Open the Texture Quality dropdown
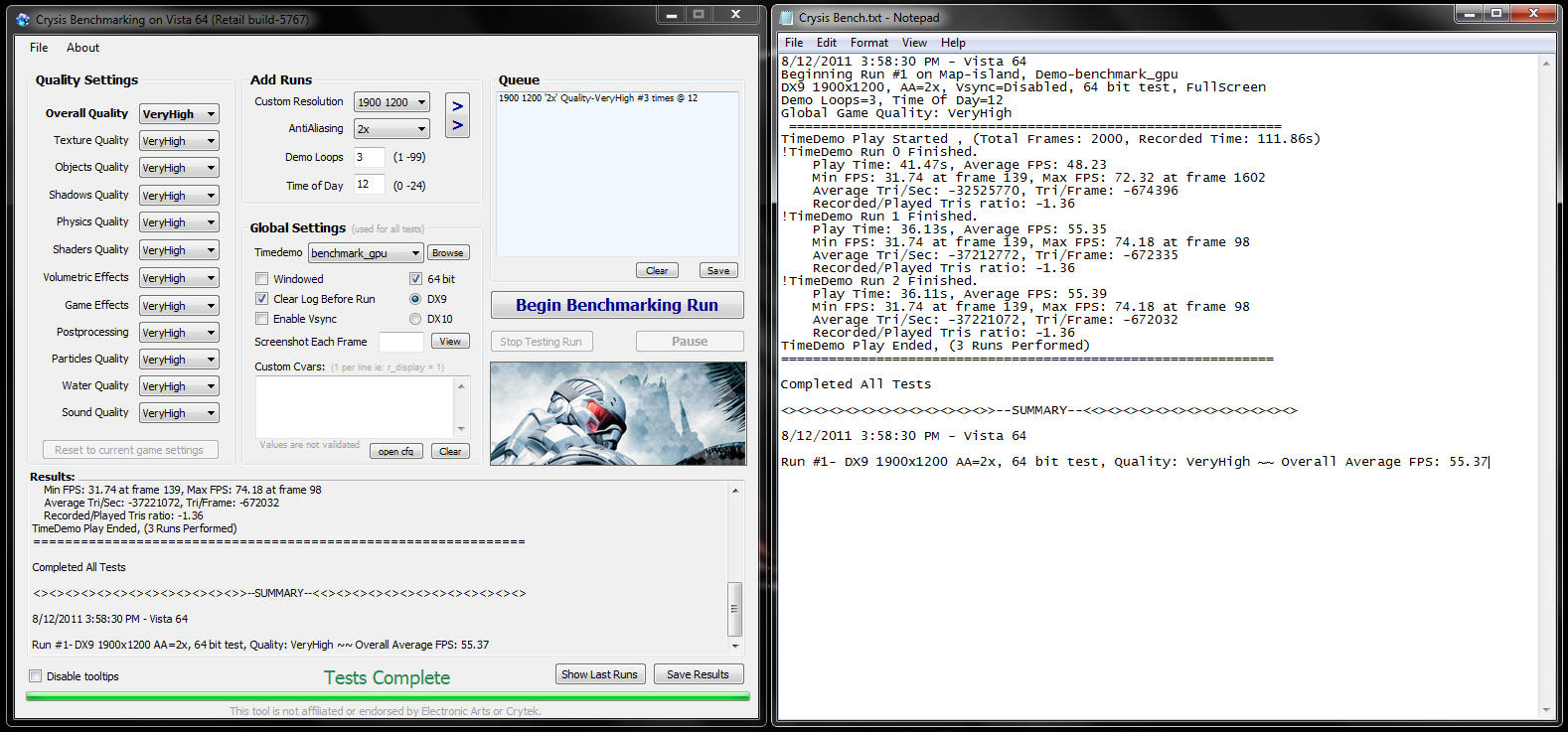This screenshot has width=1568, height=732. 179,141
